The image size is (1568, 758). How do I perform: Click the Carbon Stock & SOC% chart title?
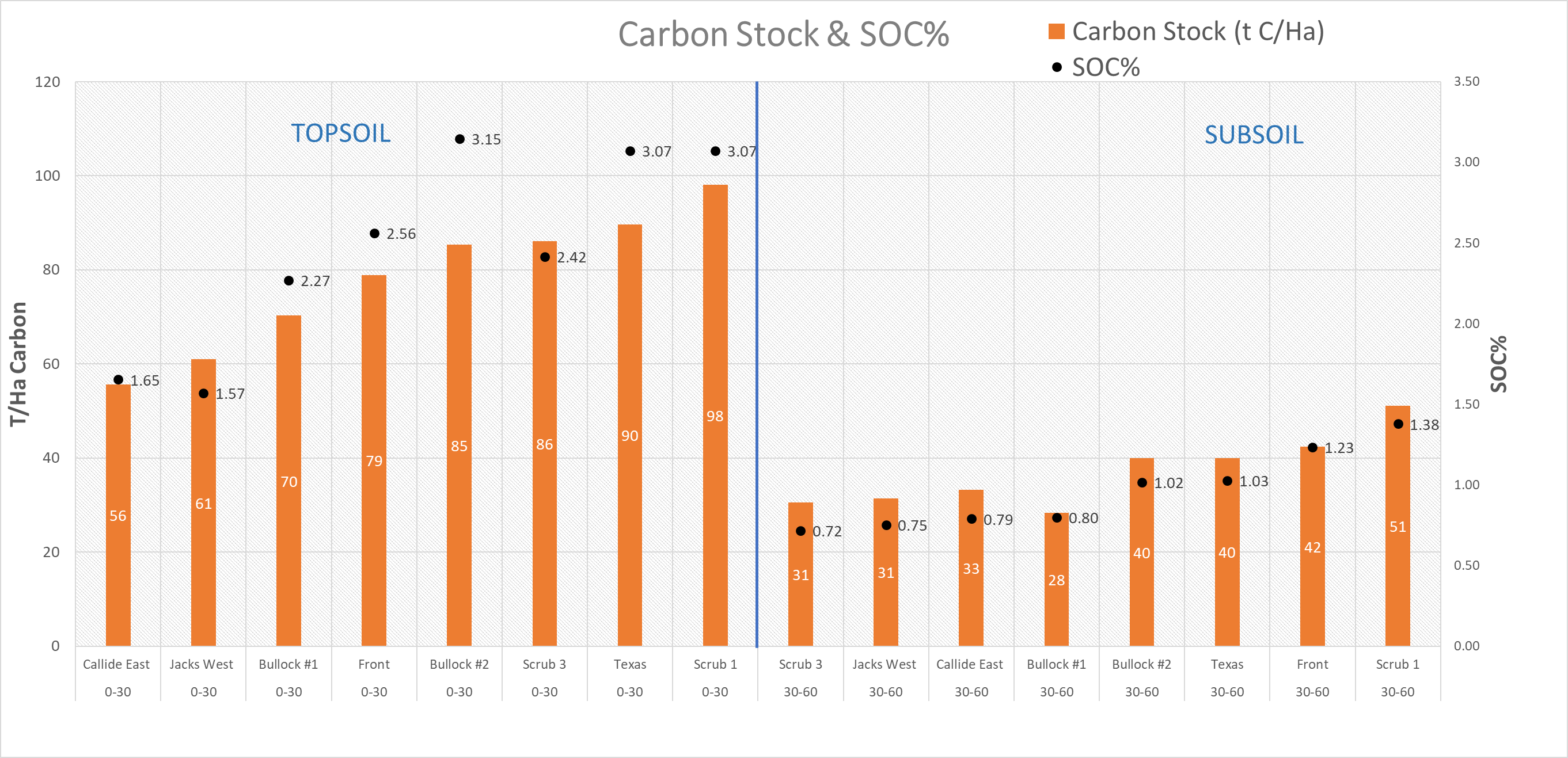click(783, 34)
